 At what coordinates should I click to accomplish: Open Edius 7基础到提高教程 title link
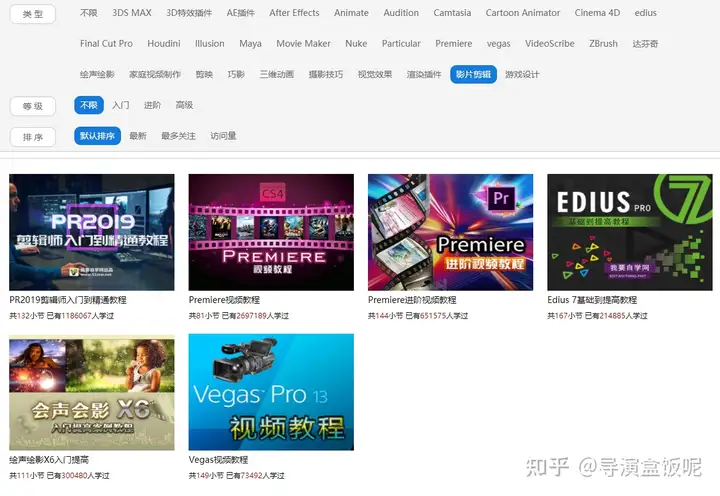click(x=592, y=300)
